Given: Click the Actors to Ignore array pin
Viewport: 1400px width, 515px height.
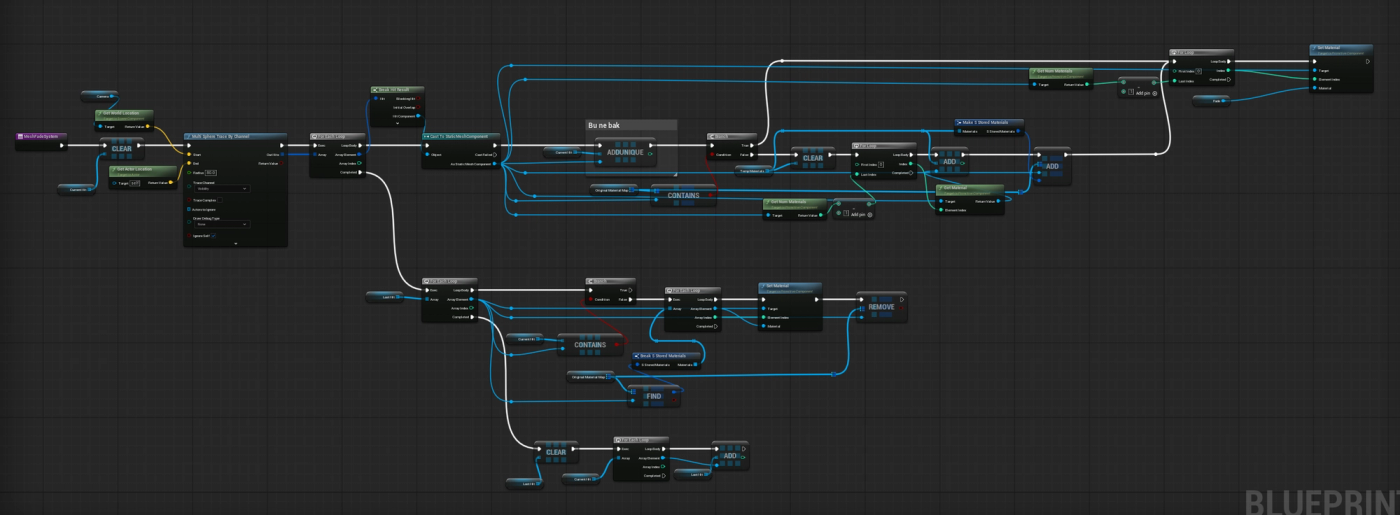Looking at the screenshot, I should click(x=189, y=209).
